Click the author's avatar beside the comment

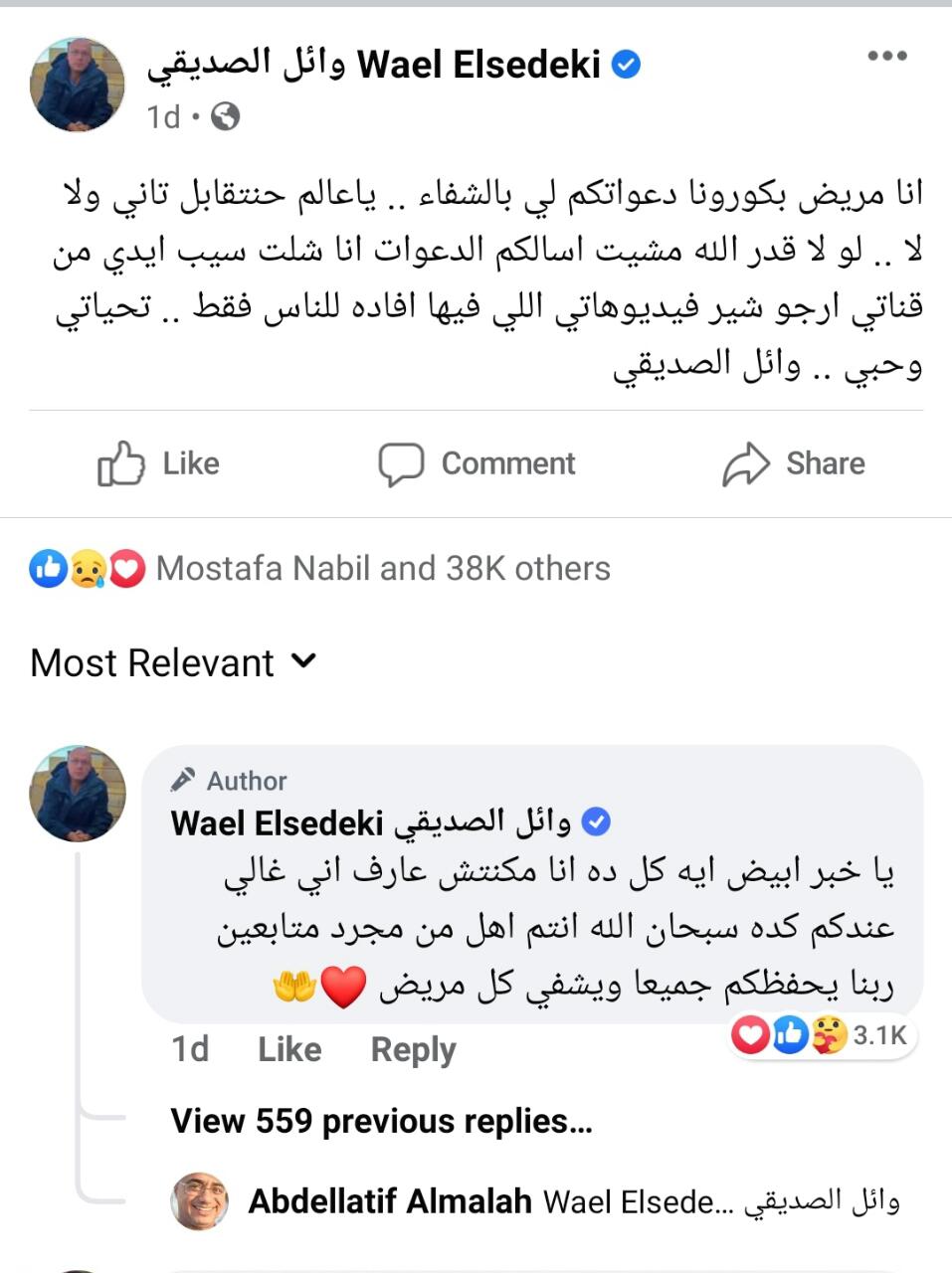(x=79, y=794)
